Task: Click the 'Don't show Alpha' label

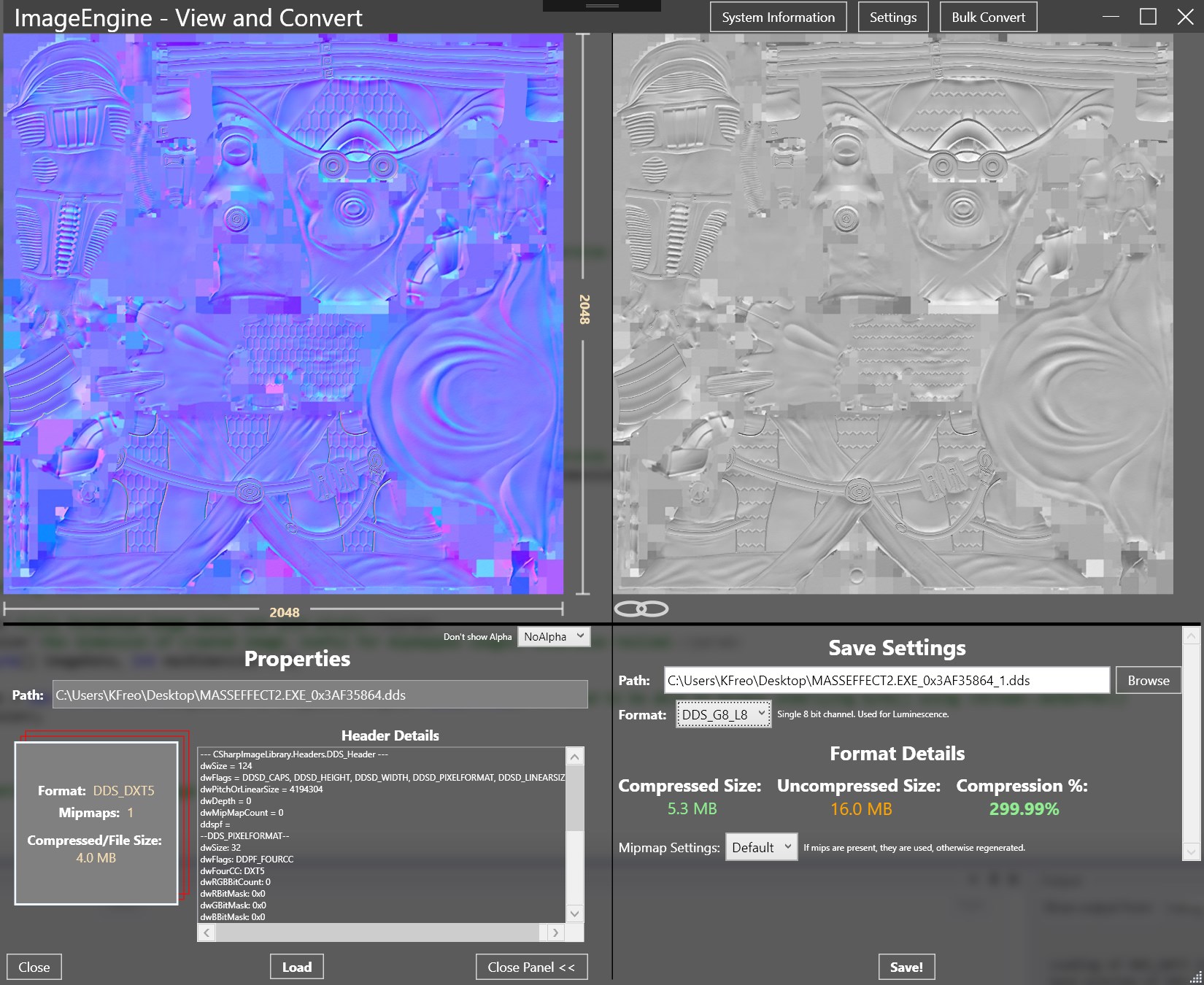Action: 478,637
